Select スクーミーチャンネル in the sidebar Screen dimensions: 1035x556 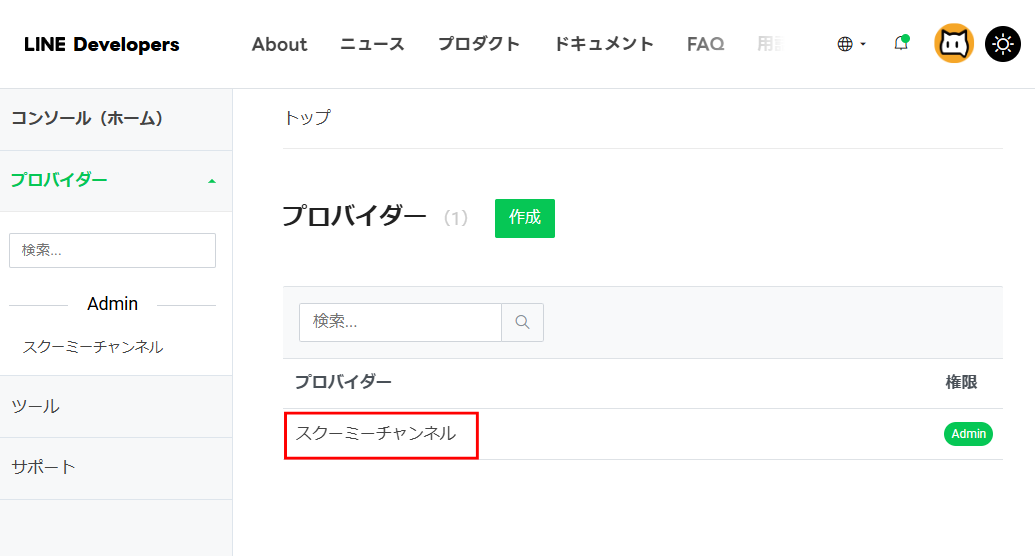click(x=93, y=347)
